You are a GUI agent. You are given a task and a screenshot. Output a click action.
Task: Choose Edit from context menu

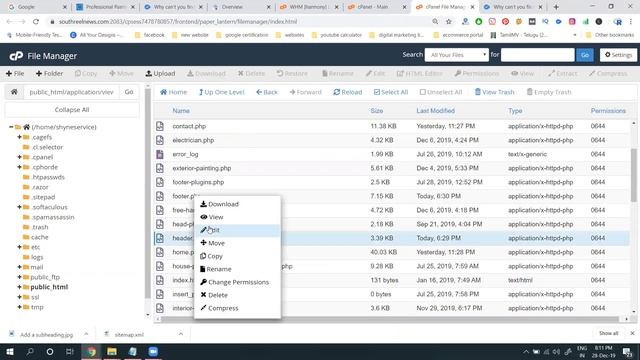coord(237,230)
